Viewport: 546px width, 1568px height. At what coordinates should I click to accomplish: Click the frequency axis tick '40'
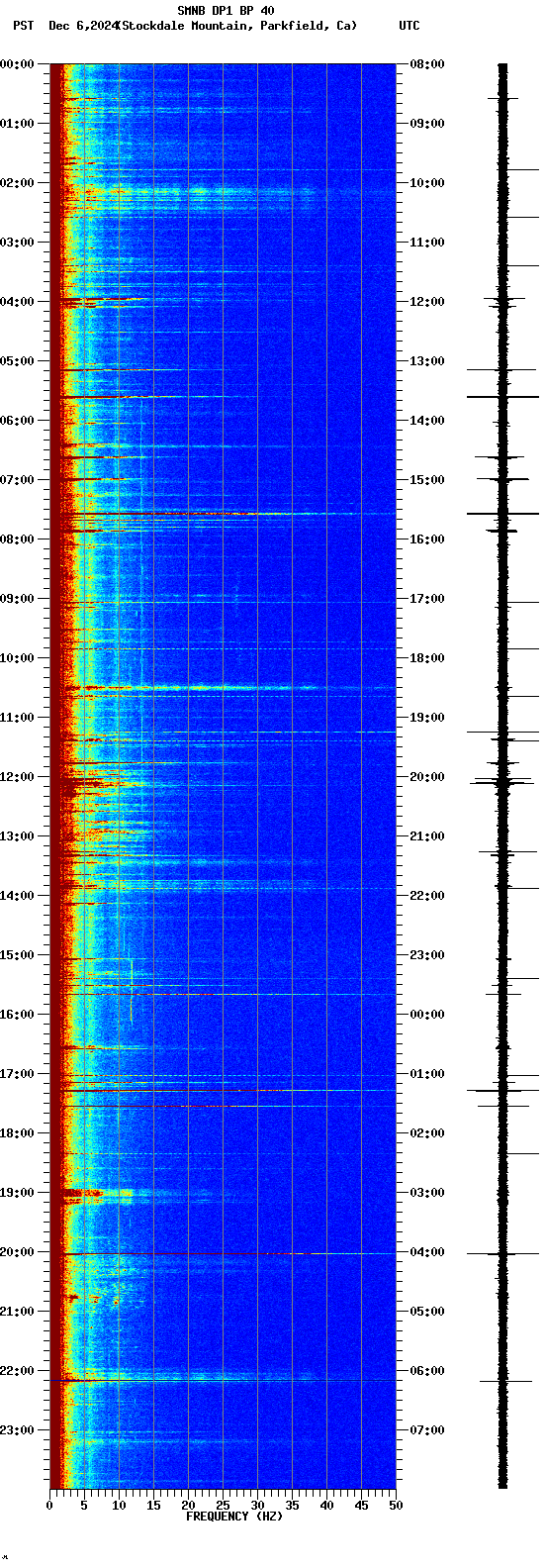point(326,1505)
